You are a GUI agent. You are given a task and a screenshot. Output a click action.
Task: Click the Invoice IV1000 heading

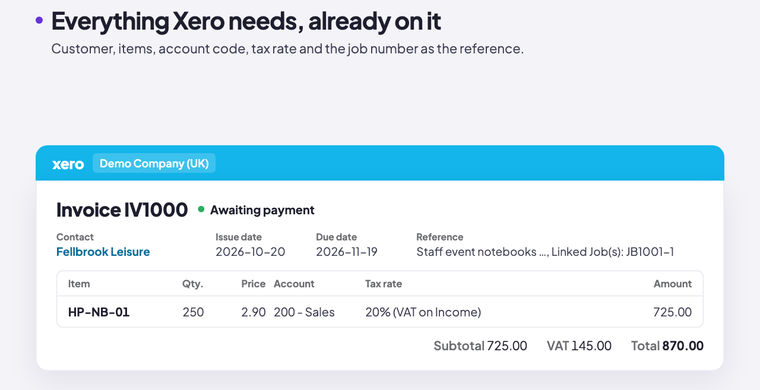tap(122, 210)
